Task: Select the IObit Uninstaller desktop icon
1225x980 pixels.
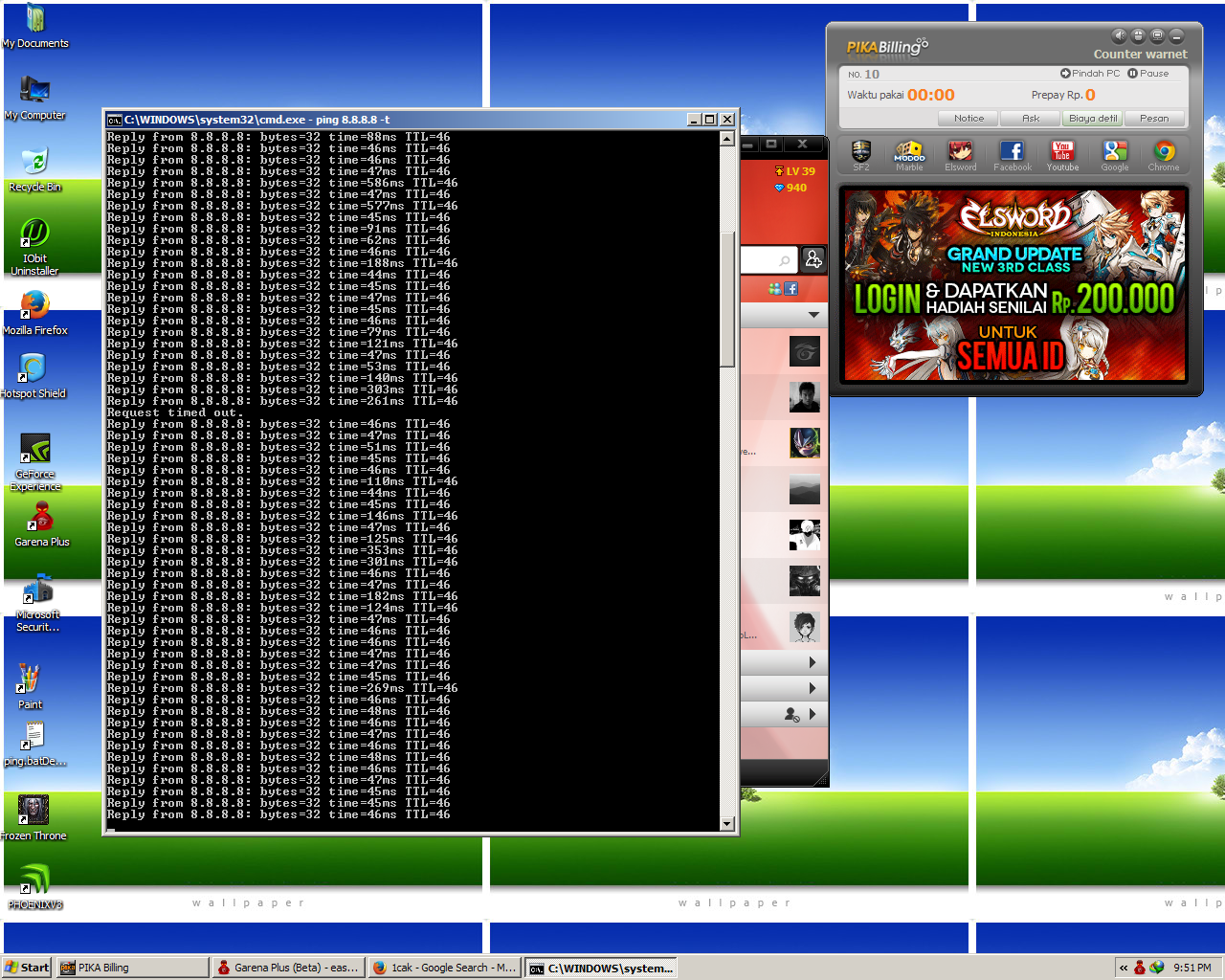Action: tap(34, 247)
